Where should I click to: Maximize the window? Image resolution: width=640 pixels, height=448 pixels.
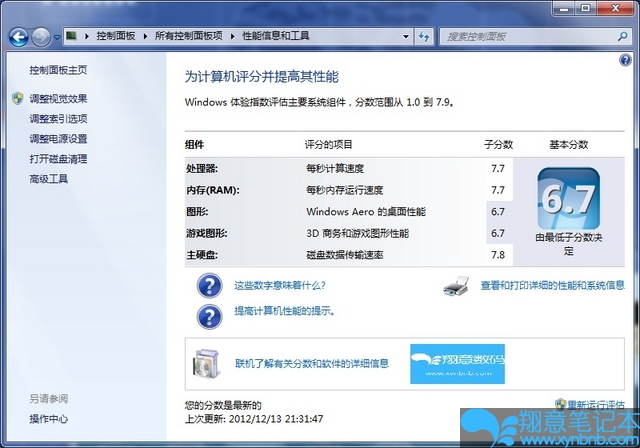click(586, 8)
